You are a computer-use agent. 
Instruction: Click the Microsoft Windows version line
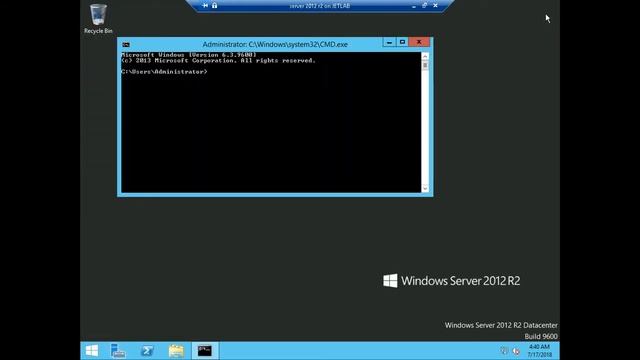point(189,55)
